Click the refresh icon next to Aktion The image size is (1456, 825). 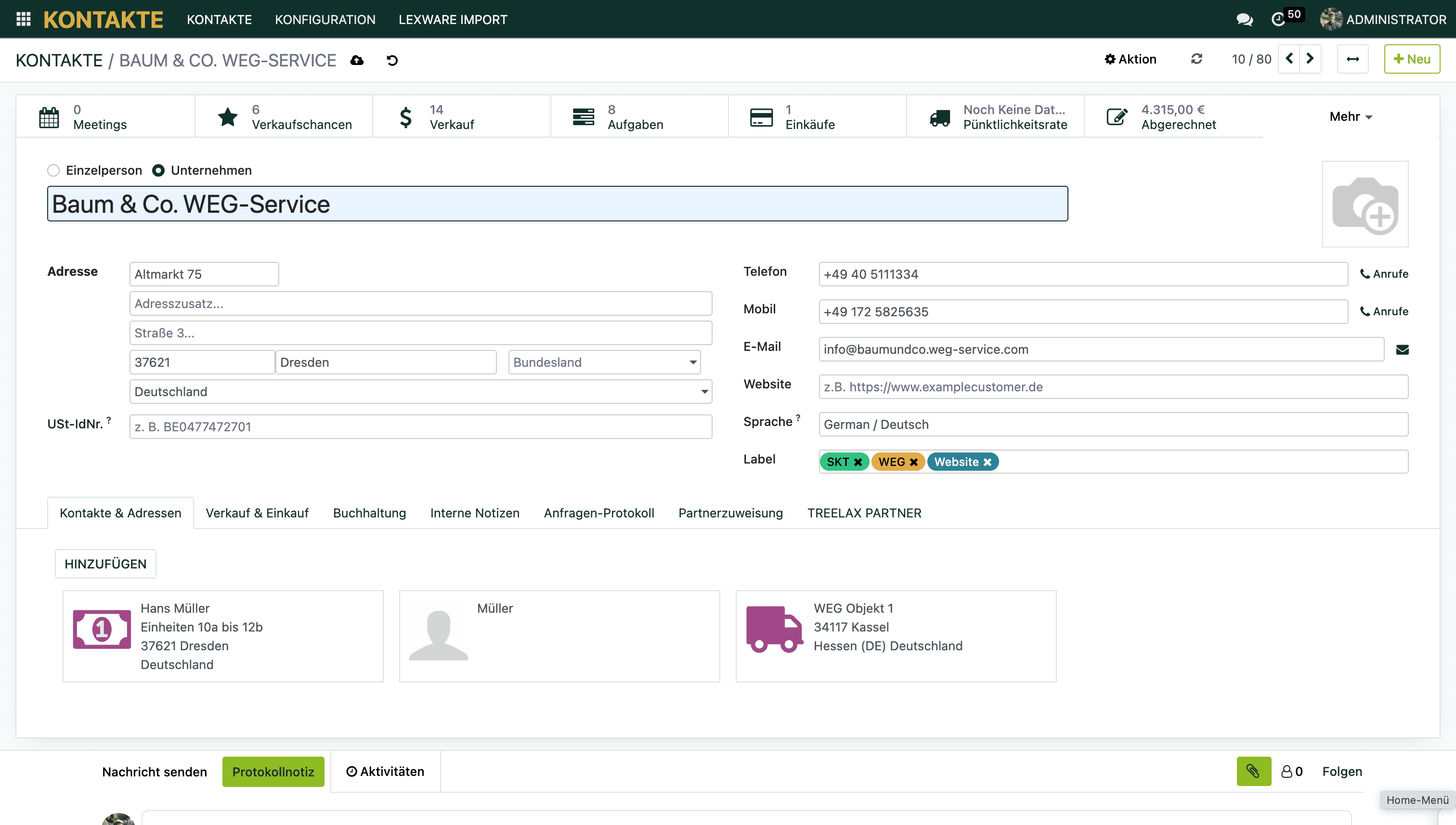click(x=1196, y=59)
